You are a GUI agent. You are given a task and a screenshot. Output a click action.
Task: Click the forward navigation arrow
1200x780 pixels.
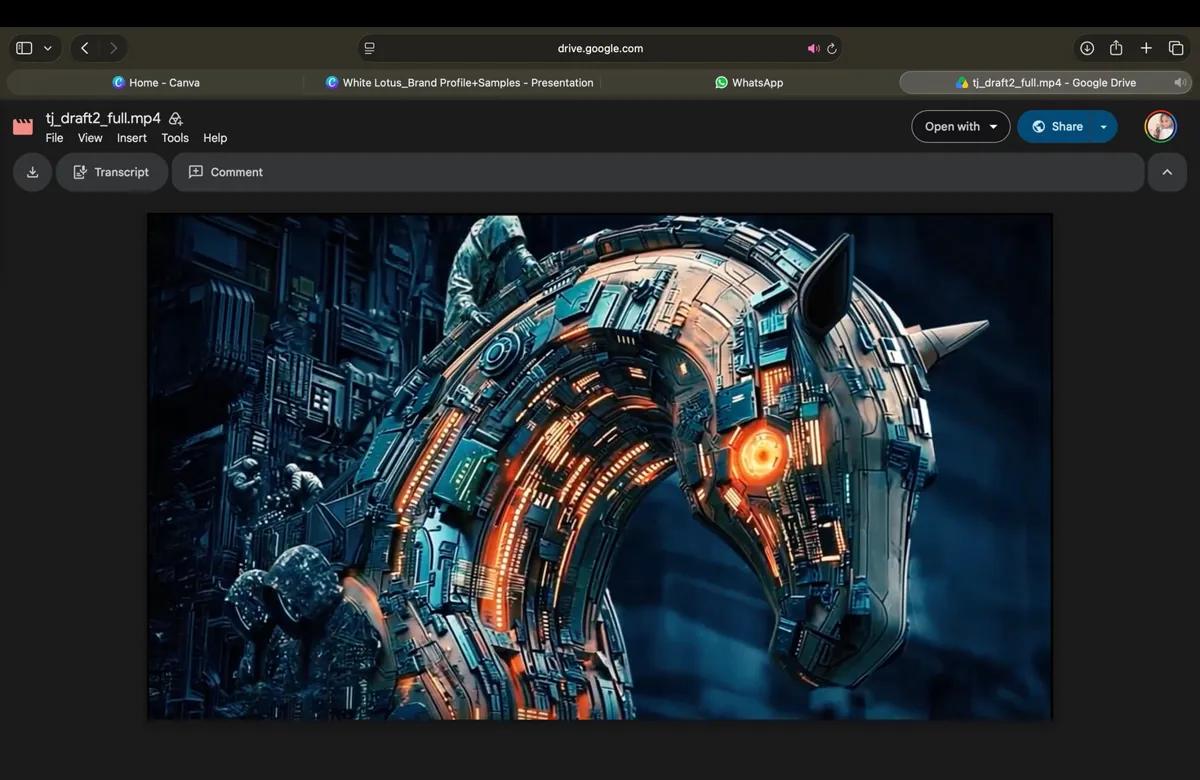coord(113,48)
